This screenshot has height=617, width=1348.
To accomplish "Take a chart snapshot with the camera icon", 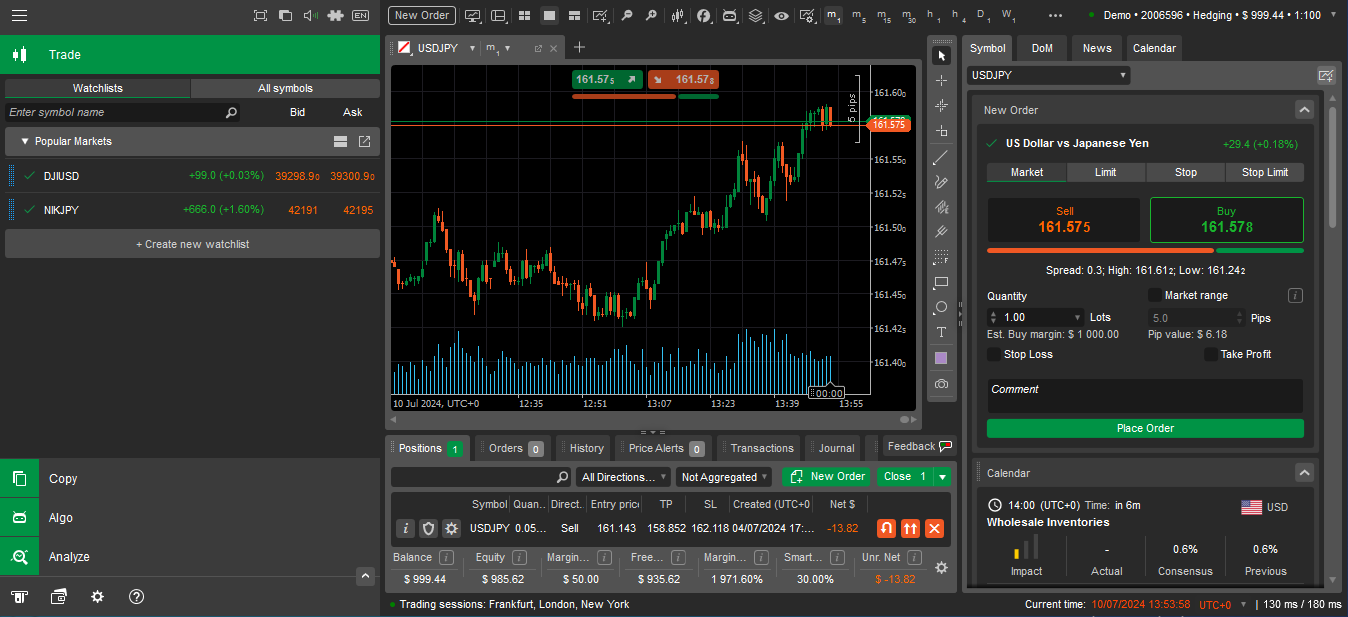I will pos(941,383).
